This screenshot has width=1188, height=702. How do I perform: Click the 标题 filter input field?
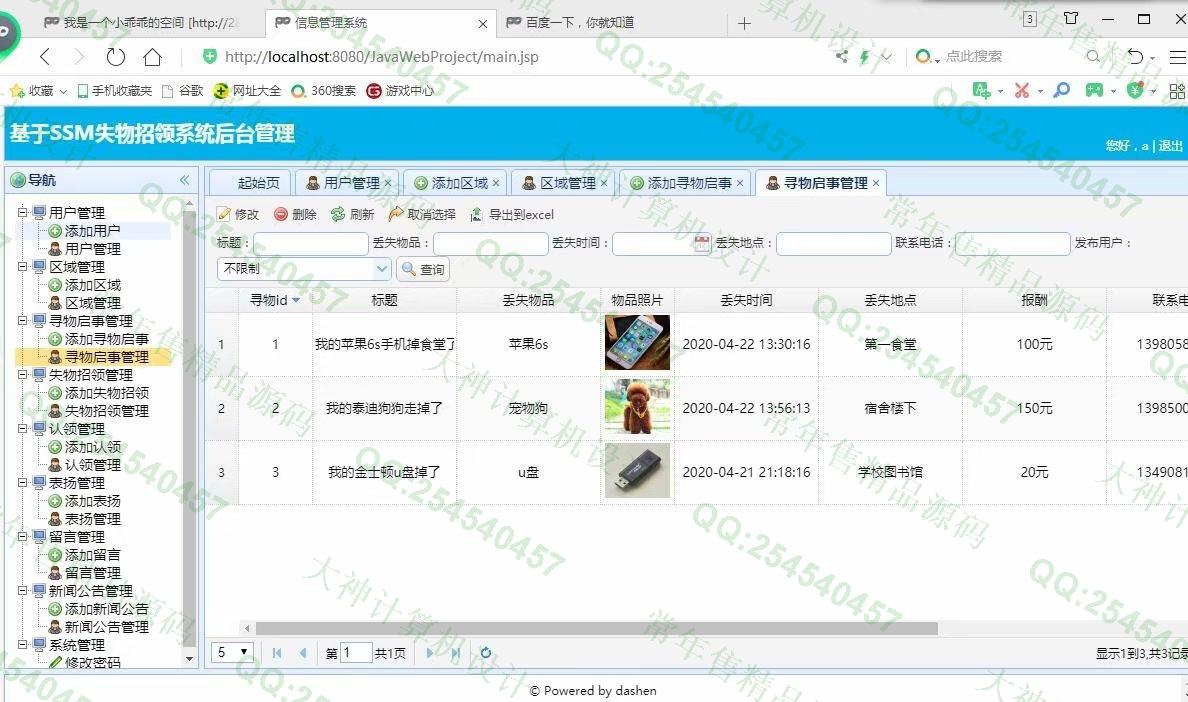tap(311, 243)
